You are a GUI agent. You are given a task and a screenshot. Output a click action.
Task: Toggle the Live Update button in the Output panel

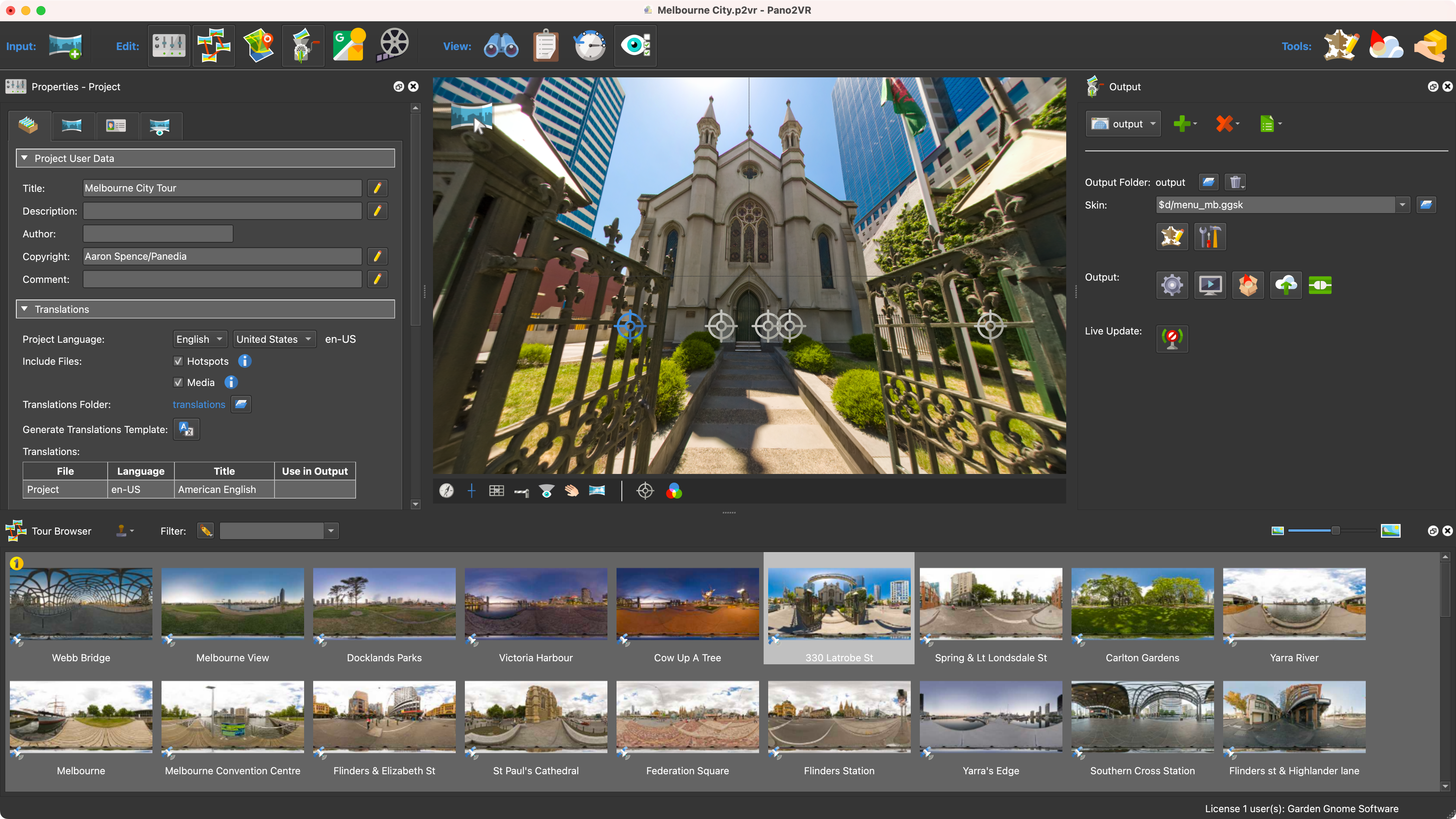pyautogui.click(x=1172, y=339)
